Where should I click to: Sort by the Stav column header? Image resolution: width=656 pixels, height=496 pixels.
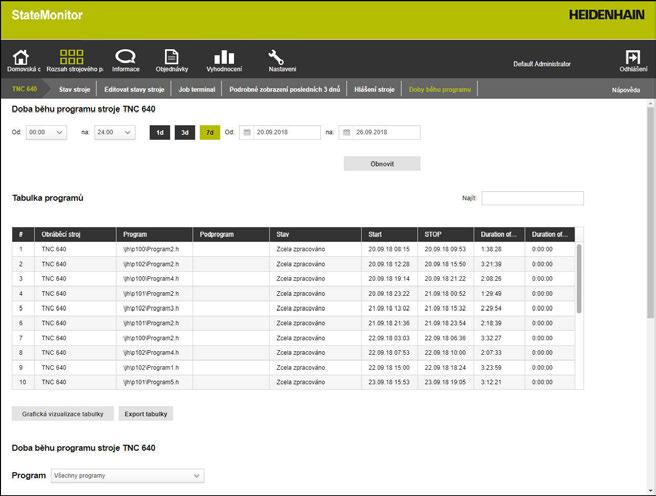click(315, 235)
